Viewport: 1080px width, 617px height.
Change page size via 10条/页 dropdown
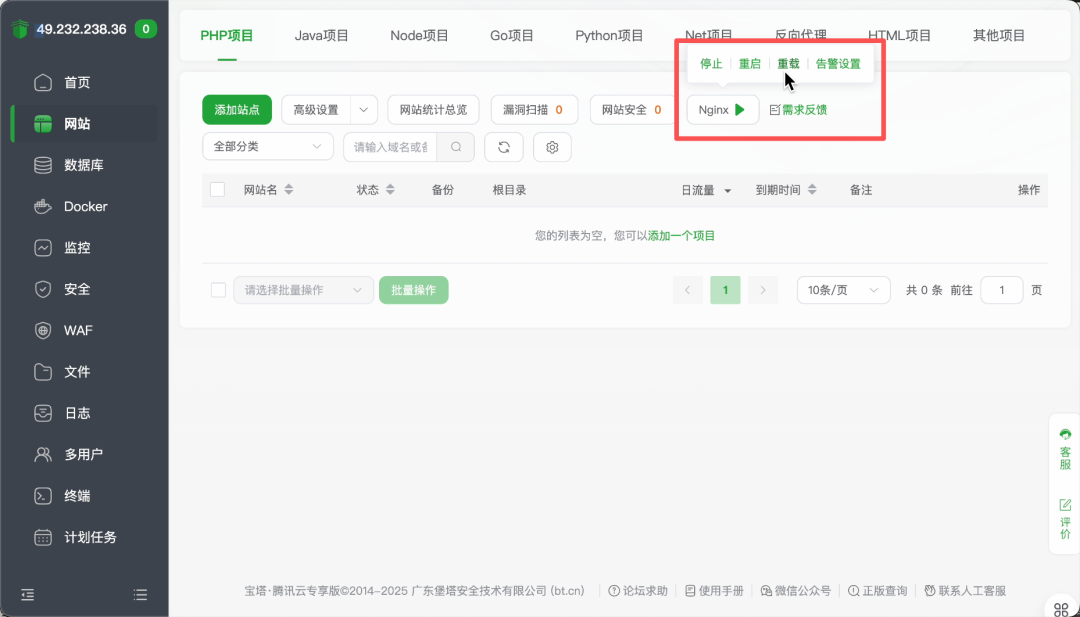[x=845, y=289]
